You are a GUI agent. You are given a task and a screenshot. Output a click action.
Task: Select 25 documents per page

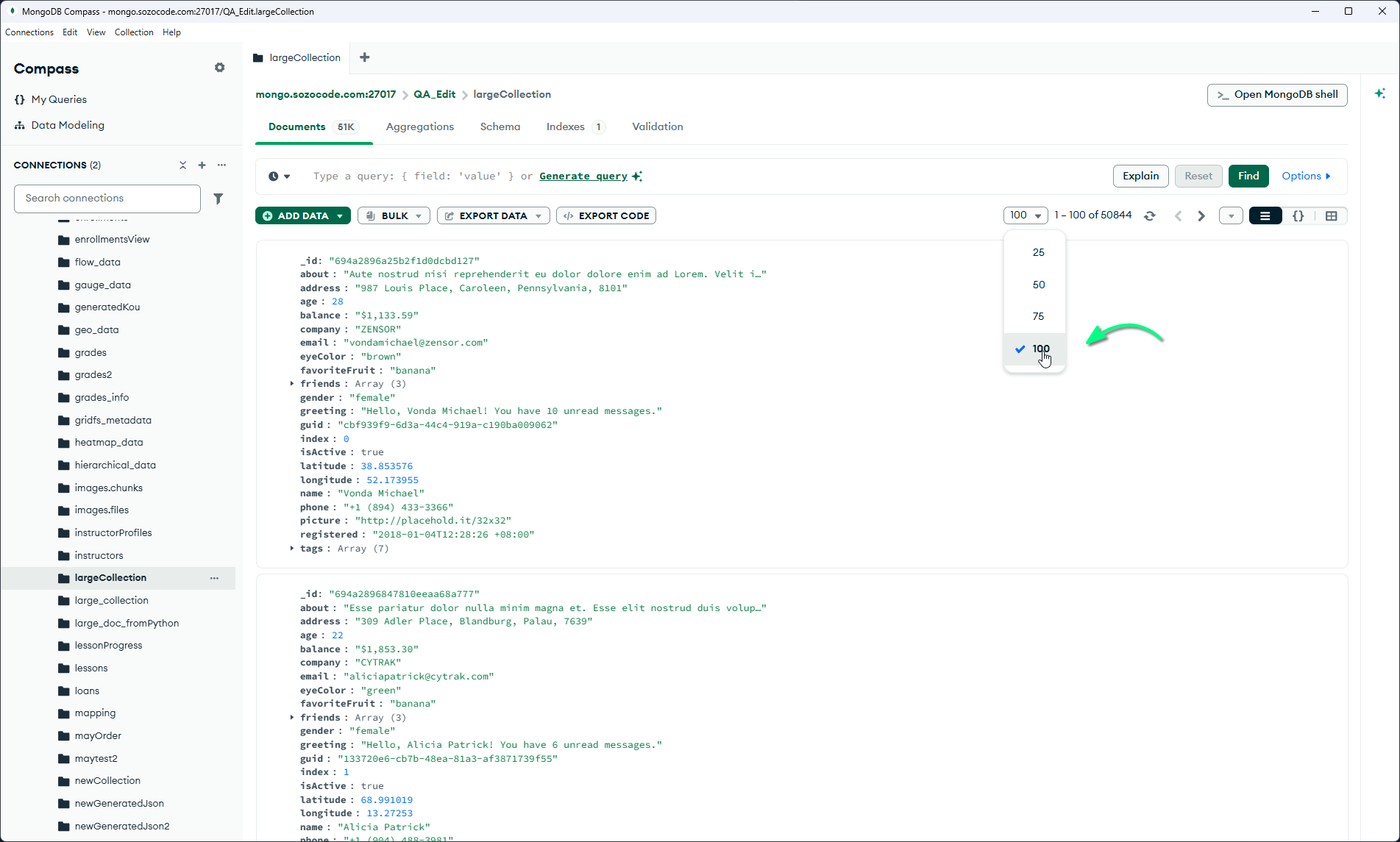[x=1034, y=252]
